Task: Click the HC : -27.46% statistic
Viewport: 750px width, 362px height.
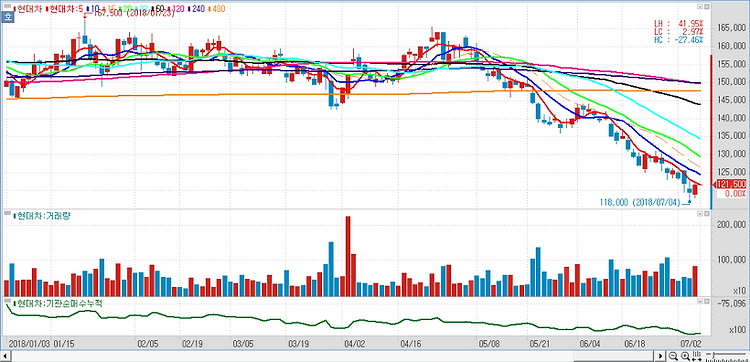Action: click(679, 40)
